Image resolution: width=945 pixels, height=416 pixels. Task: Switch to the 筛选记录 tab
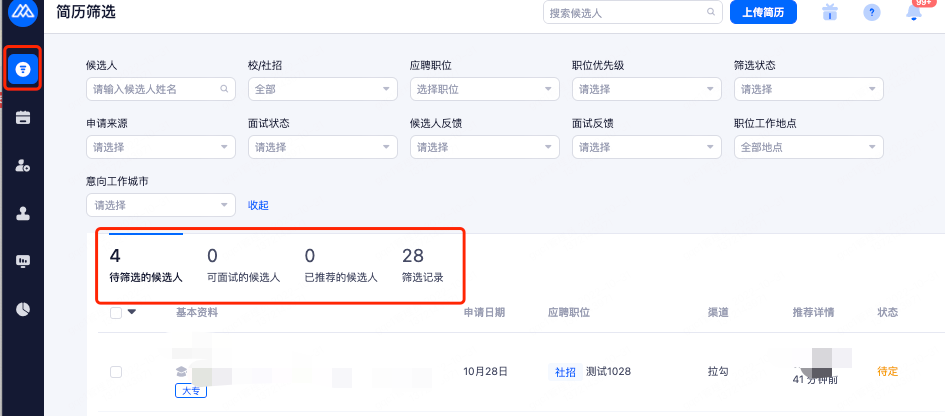coord(422,266)
